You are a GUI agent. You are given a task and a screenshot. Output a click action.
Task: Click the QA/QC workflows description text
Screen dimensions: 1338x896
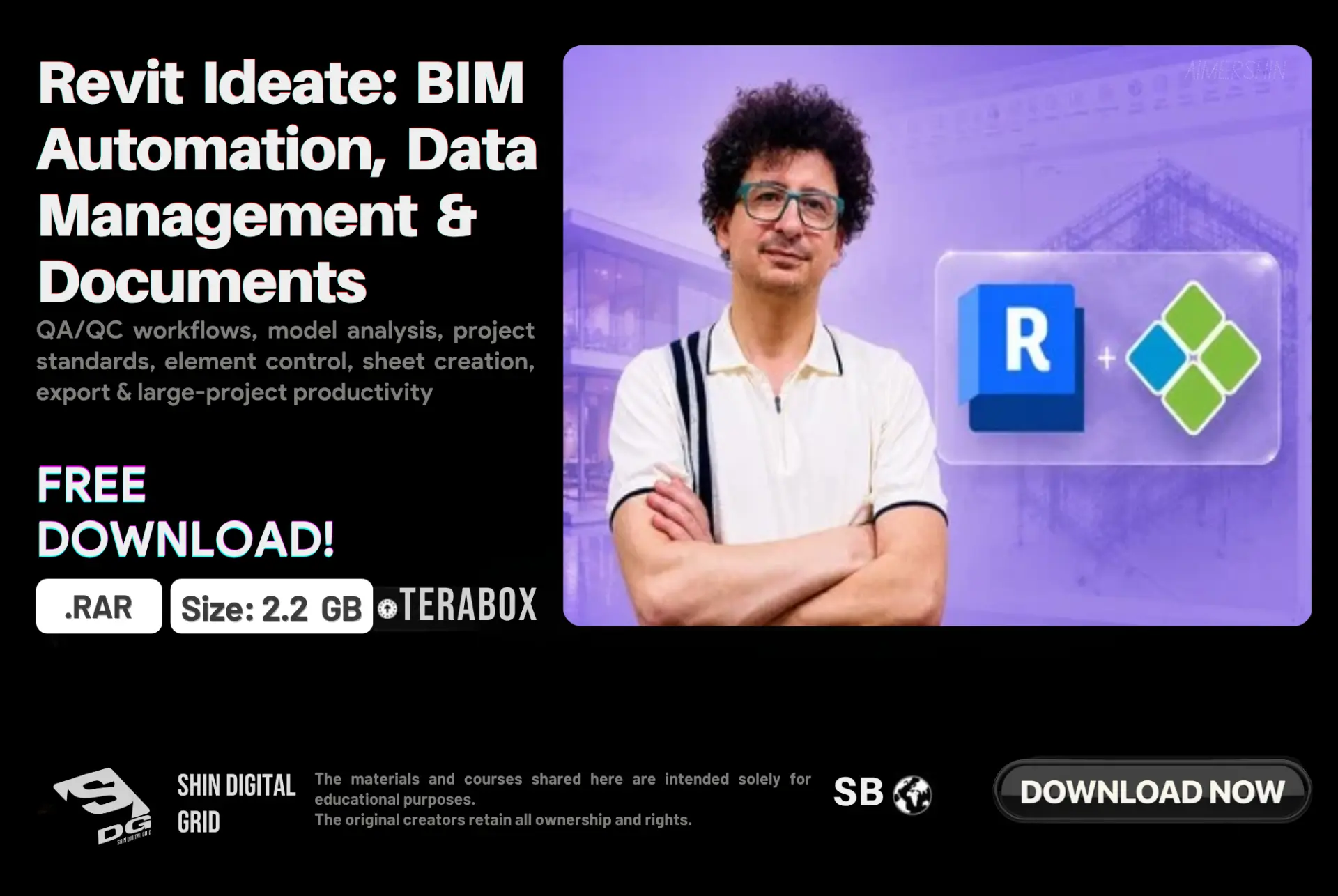click(x=286, y=361)
